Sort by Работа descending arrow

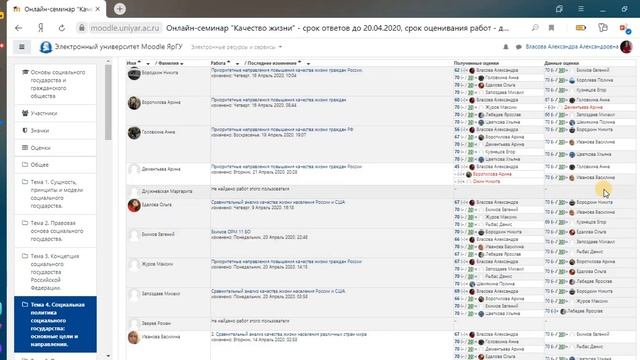pos(237,64)
